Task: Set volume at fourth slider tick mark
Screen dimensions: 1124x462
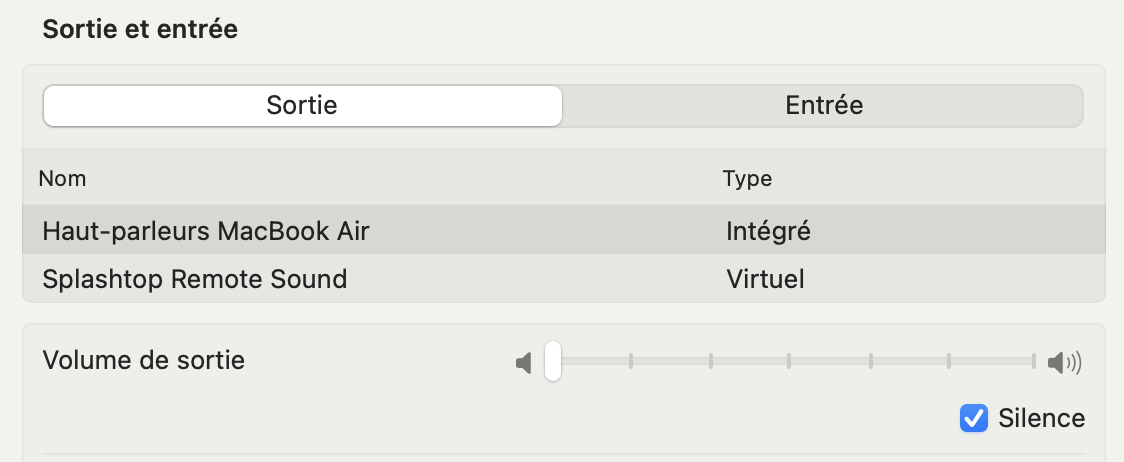Action: (x=870, y=361)
